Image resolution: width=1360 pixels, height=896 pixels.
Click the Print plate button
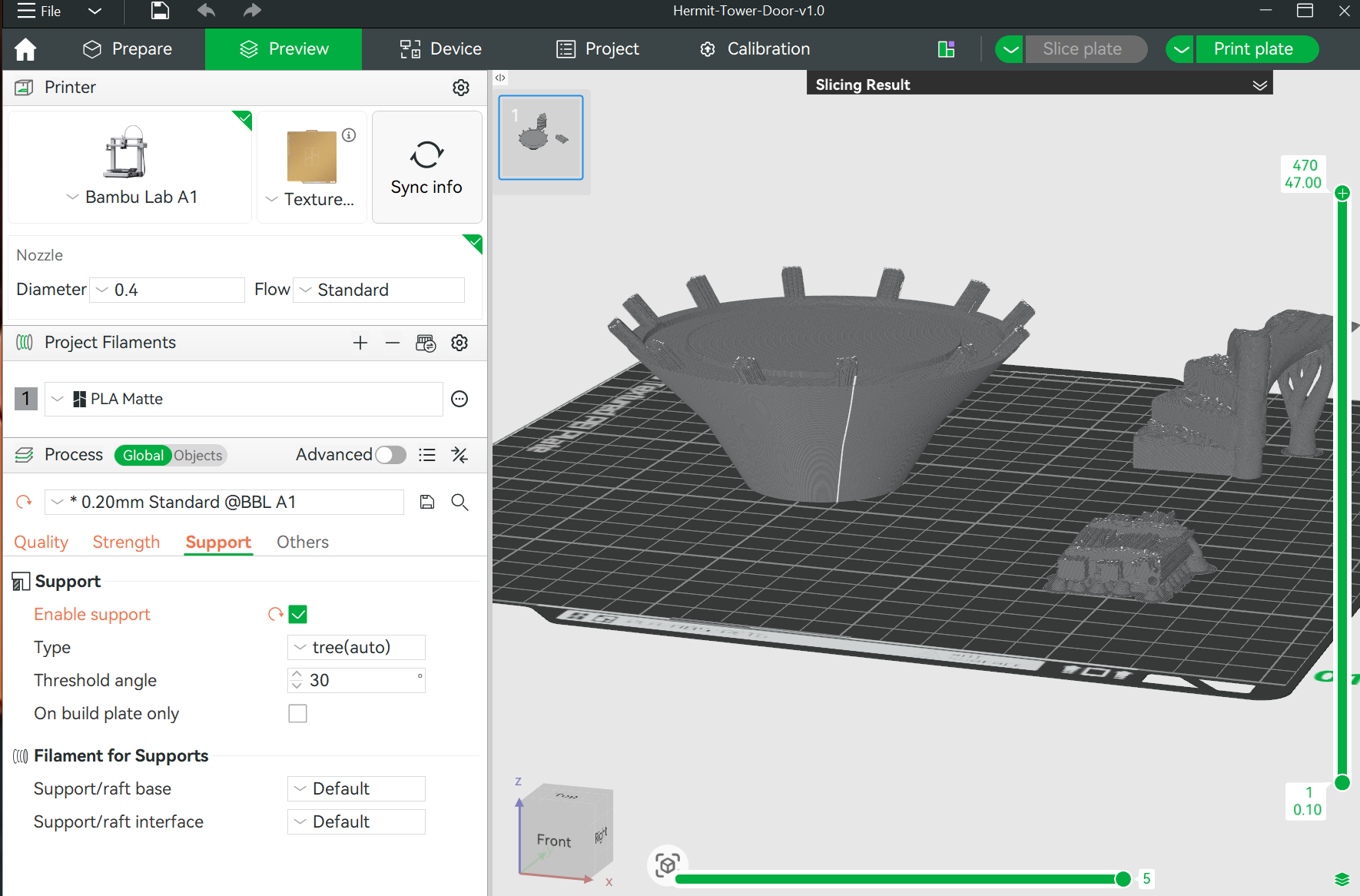tap(1252, 49)
